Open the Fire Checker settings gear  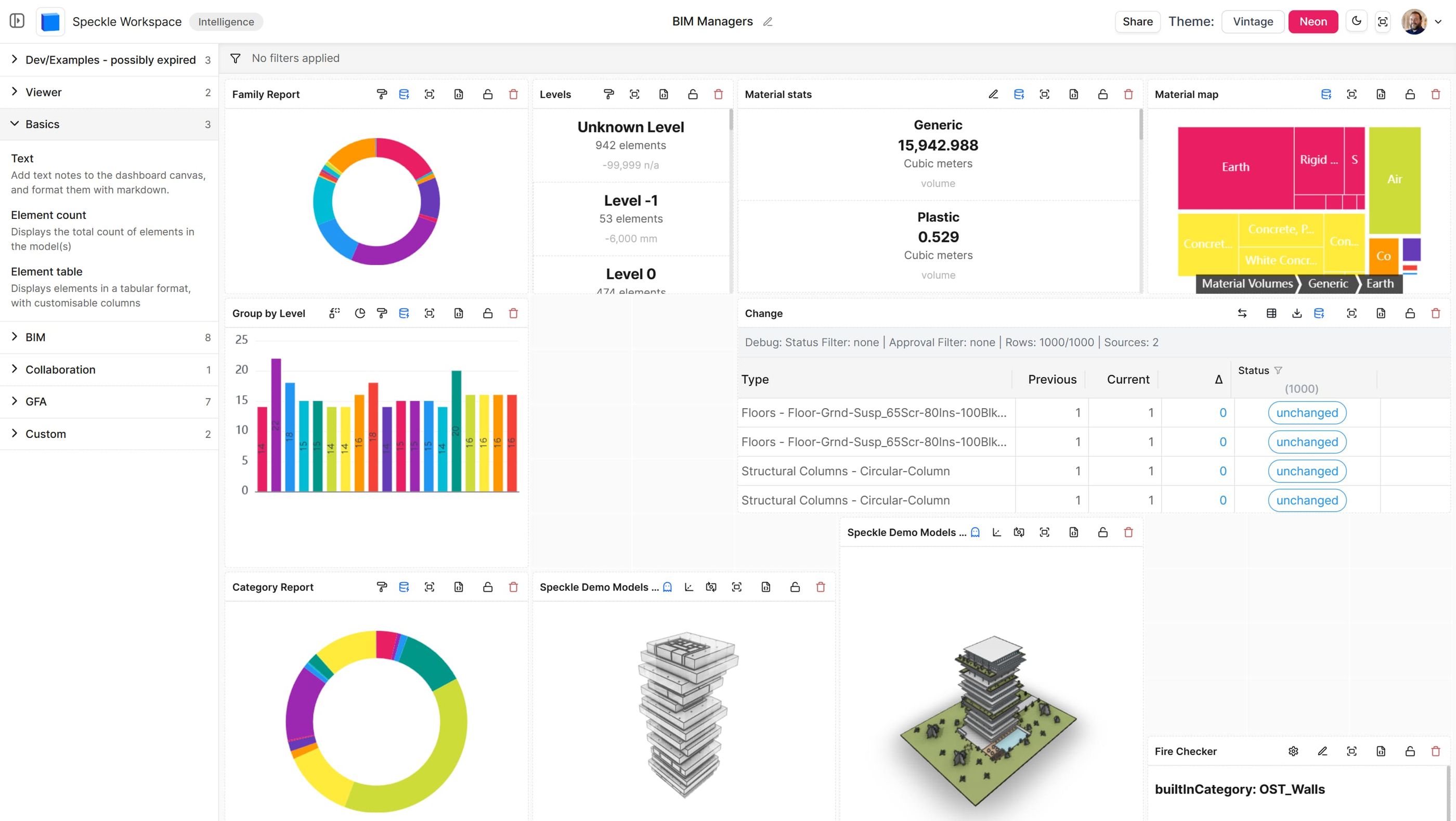(x=1293, y=751)
